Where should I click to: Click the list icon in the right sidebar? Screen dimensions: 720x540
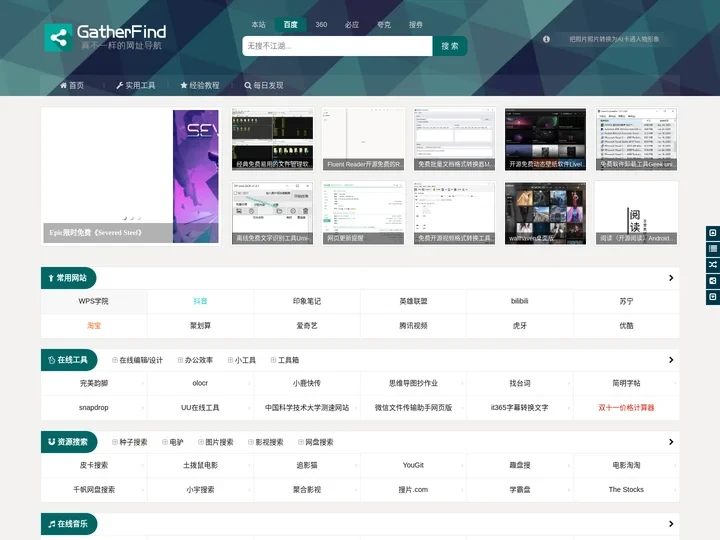click(x=713, y=249)
